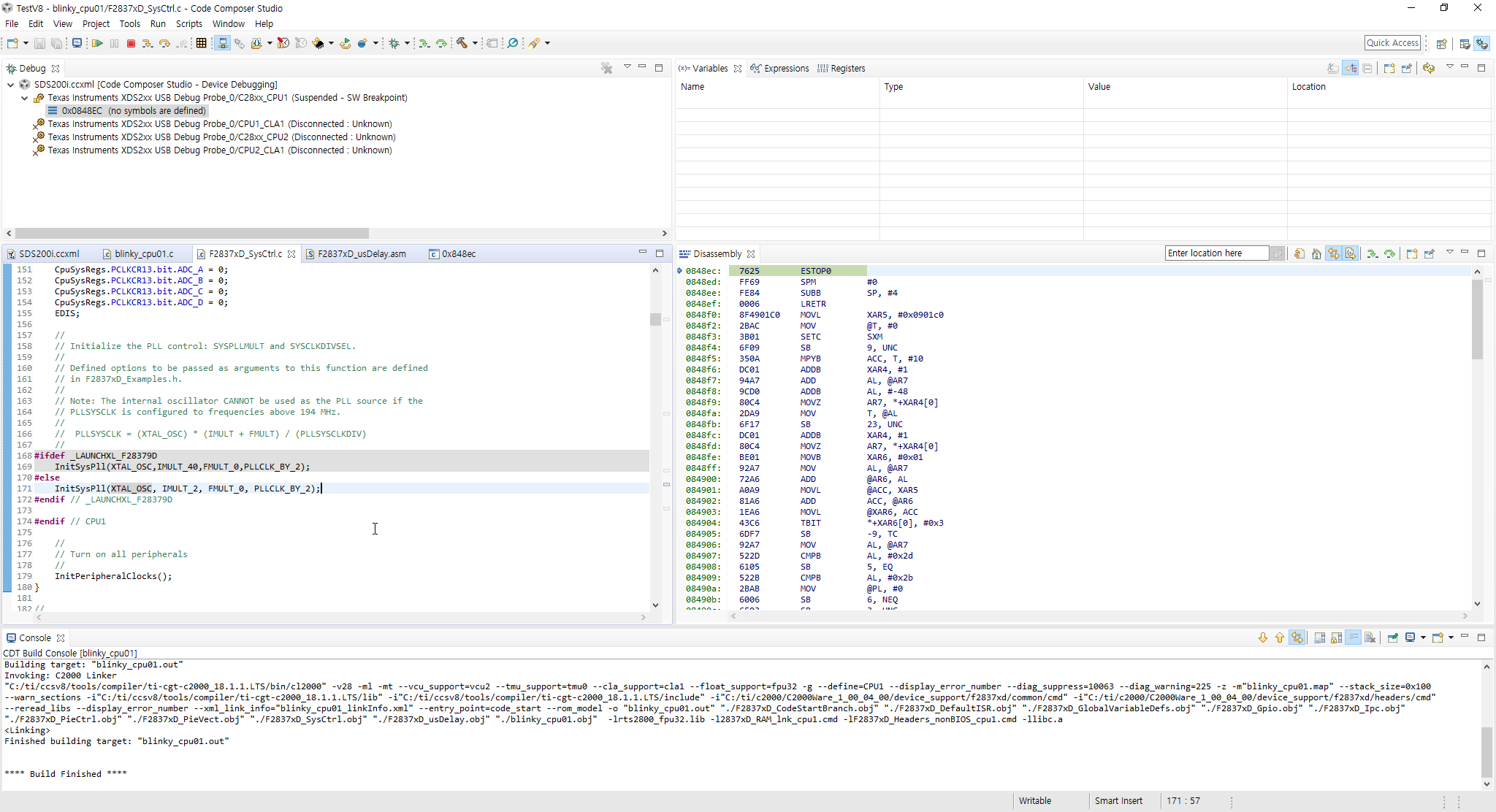Screen dimensions: 1496x812
Task: Open the Project menu
Action: click(96, 24)
